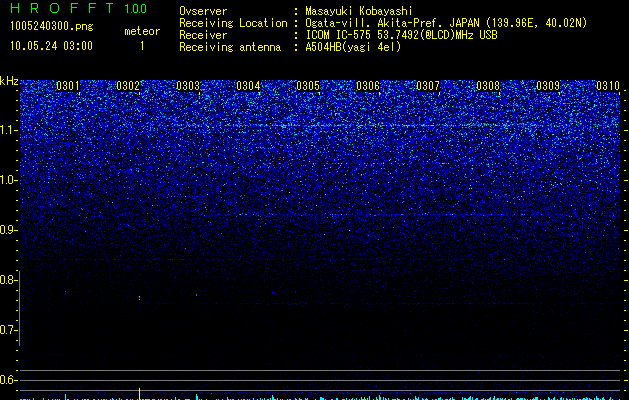Select the file name 1005240300.png
This screenshot has width=629, height=400.
coord(52,26)
